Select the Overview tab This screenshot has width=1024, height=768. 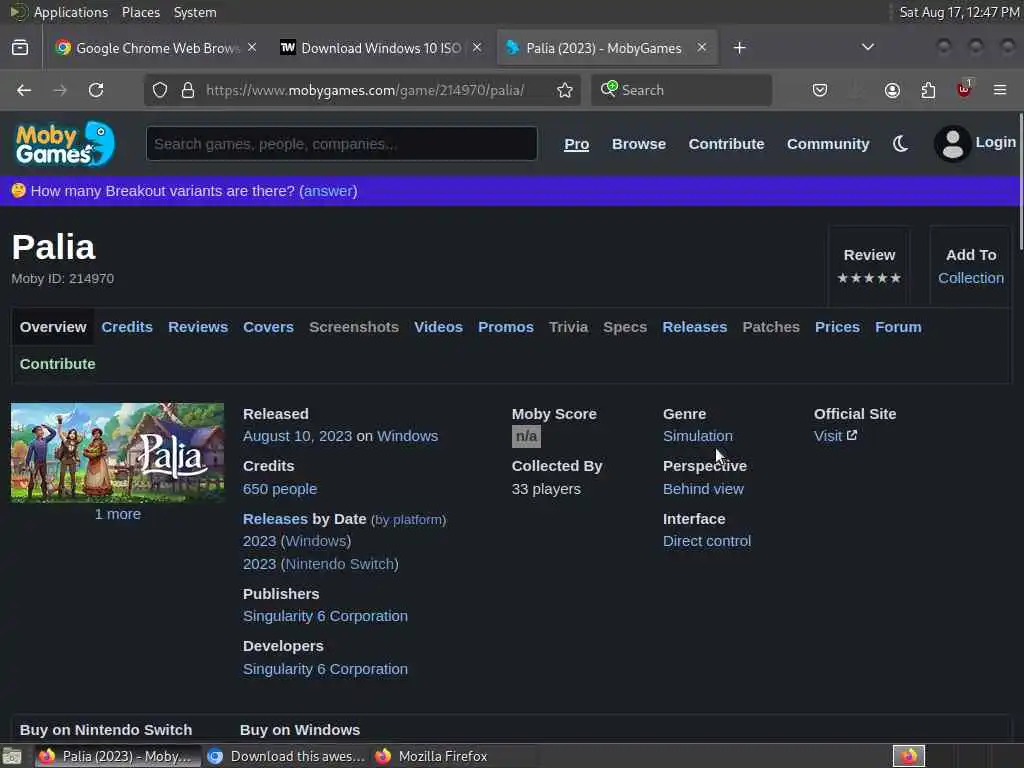click(53, 327)
